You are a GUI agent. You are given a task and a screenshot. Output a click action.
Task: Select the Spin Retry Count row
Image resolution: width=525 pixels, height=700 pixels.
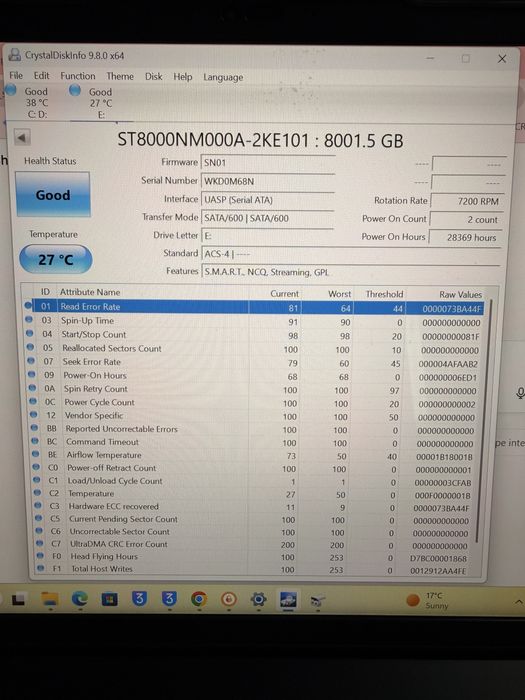254,390
